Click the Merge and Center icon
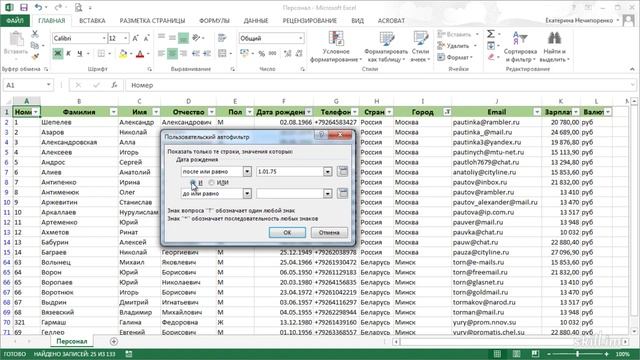Screen dimensions: 640x360 point(222,53)
